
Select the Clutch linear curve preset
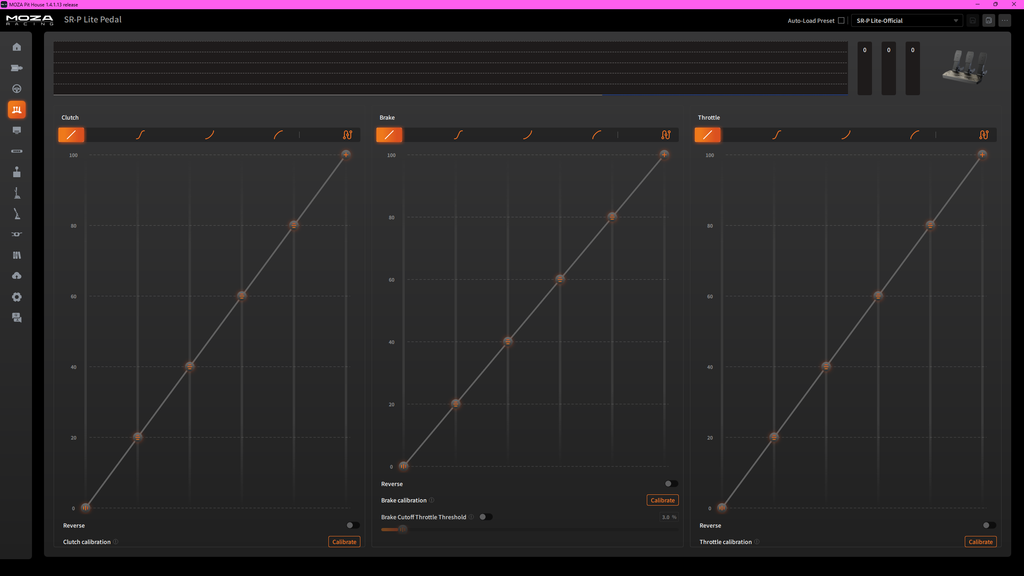tap(71, 135)
